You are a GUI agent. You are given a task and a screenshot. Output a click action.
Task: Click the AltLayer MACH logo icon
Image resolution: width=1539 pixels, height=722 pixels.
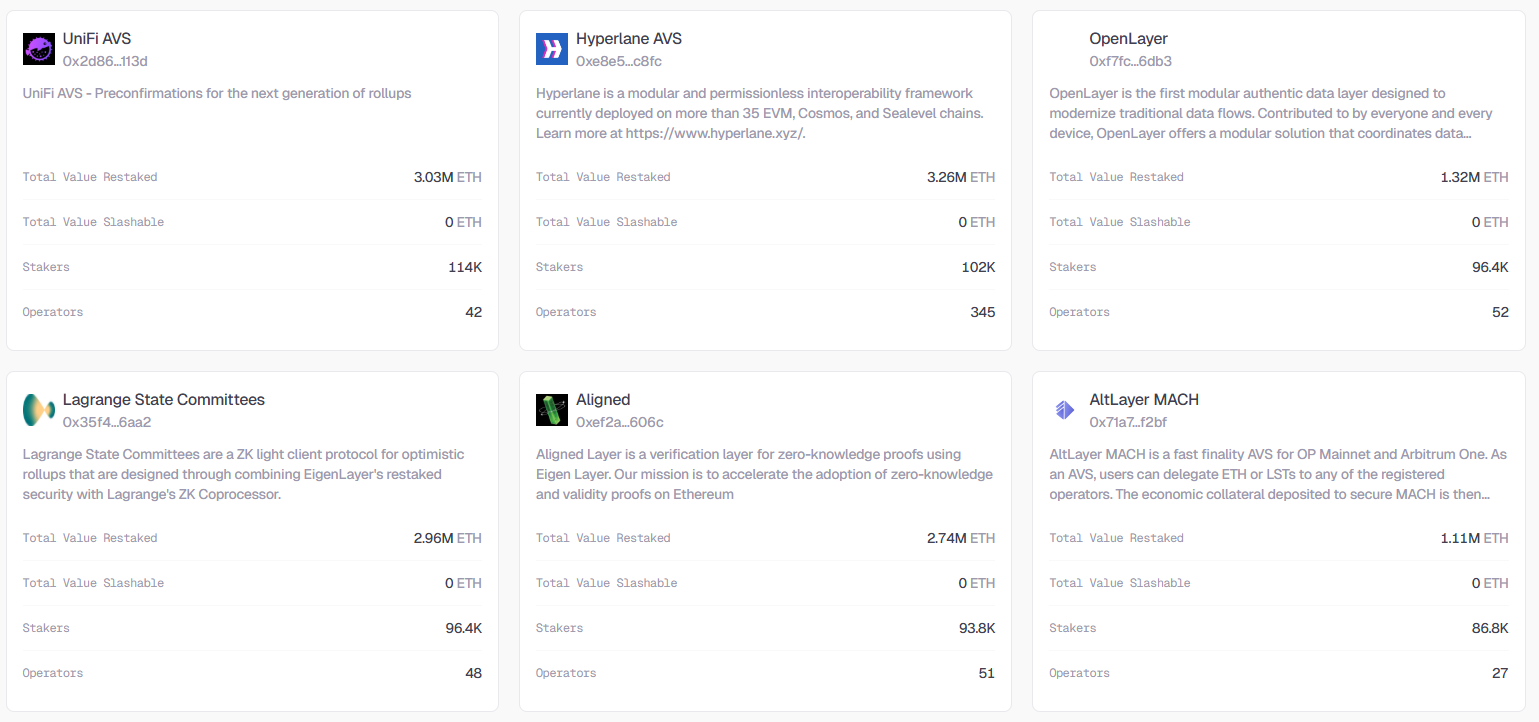1065,410
